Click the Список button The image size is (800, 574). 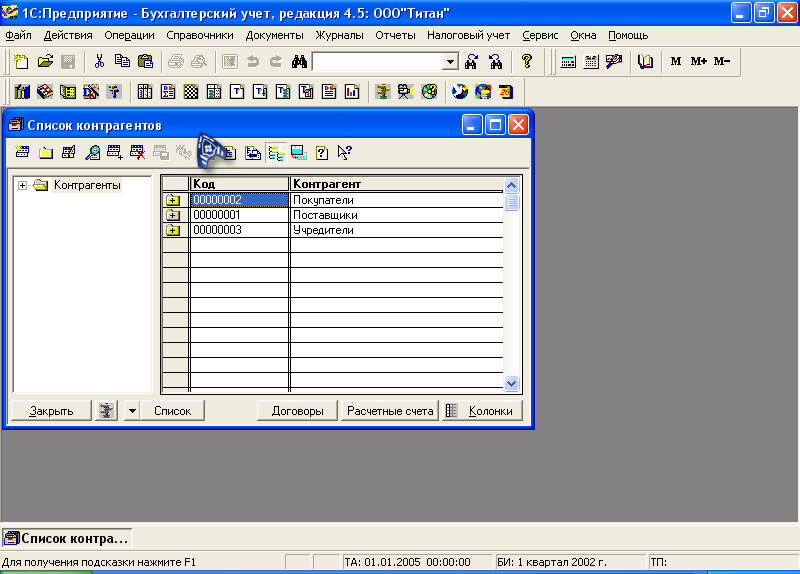172,411
